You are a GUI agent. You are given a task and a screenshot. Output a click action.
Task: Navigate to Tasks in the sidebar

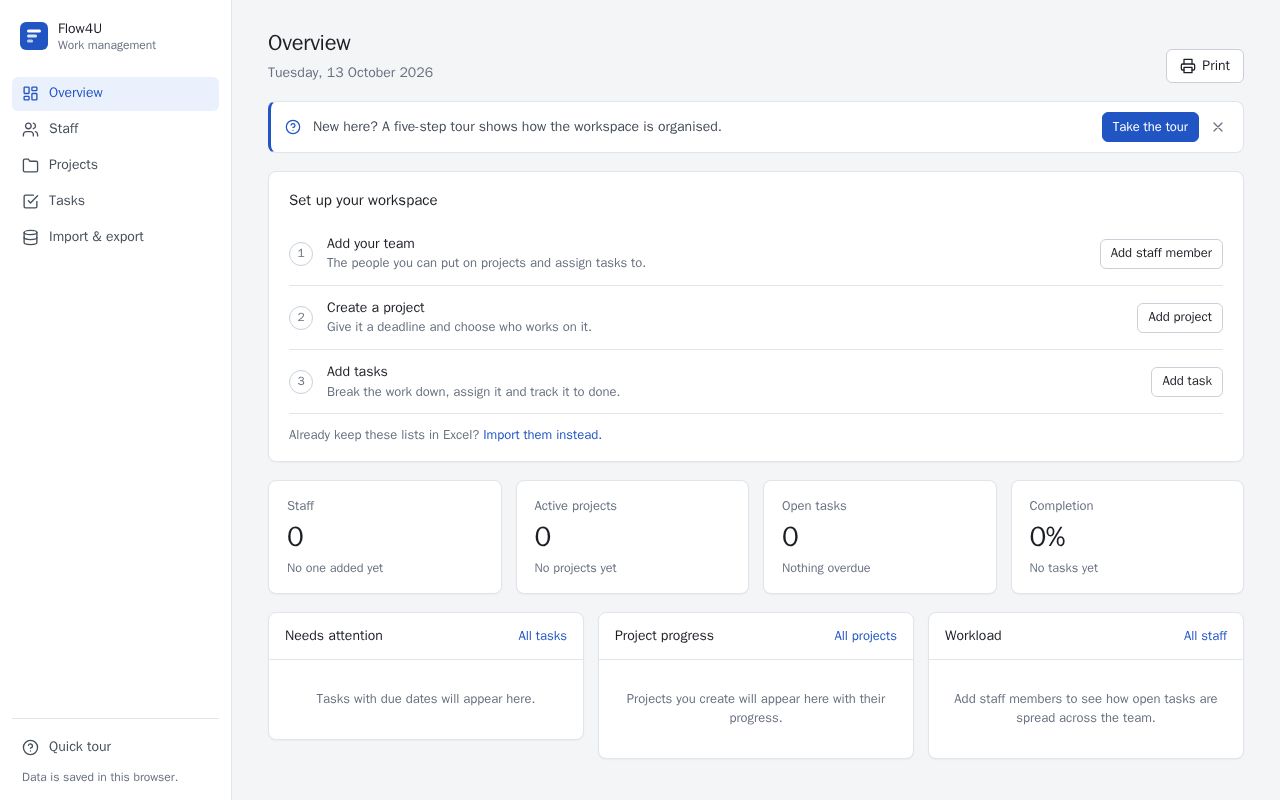[116, 202]
